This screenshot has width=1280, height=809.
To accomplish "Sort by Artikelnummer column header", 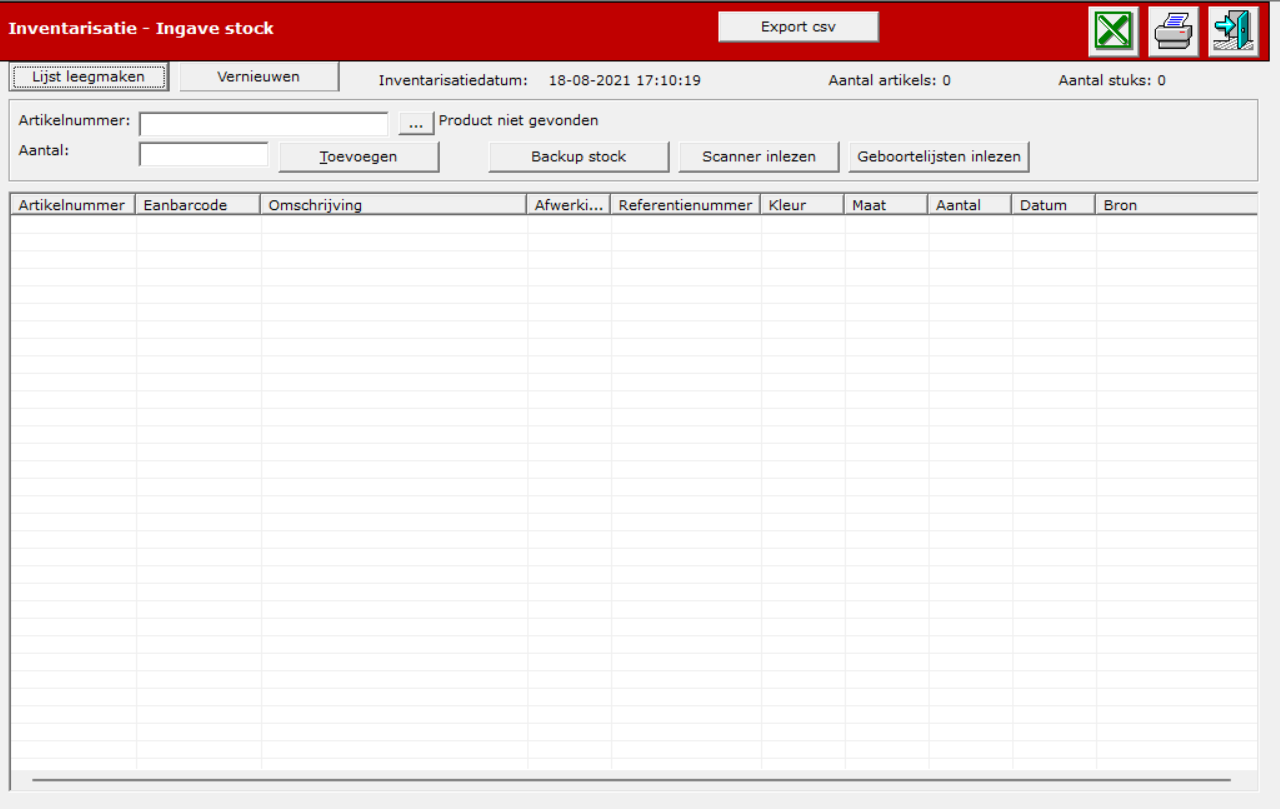I will (72, 205).
